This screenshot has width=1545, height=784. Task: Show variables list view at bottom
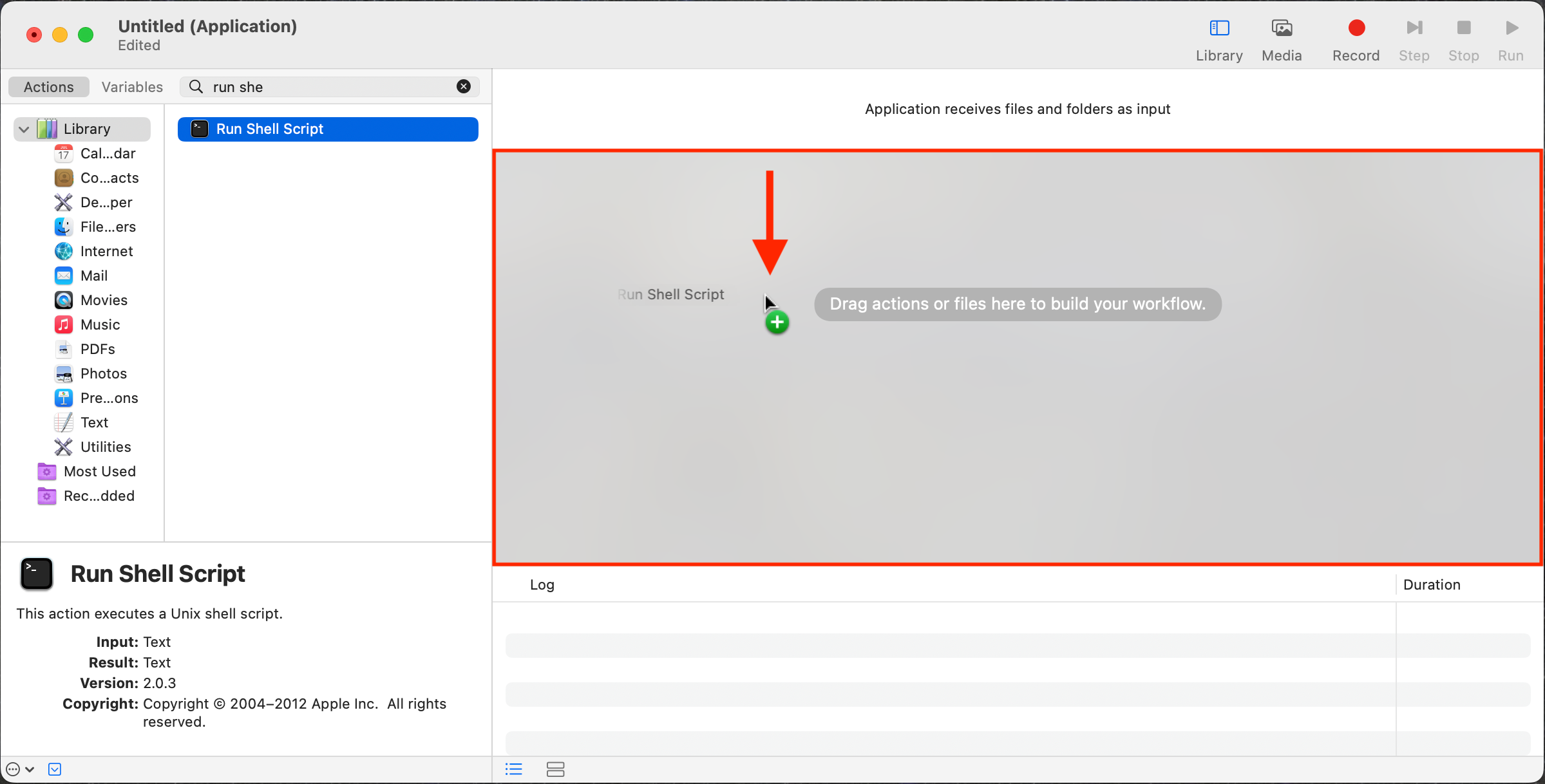click(555, 769)
